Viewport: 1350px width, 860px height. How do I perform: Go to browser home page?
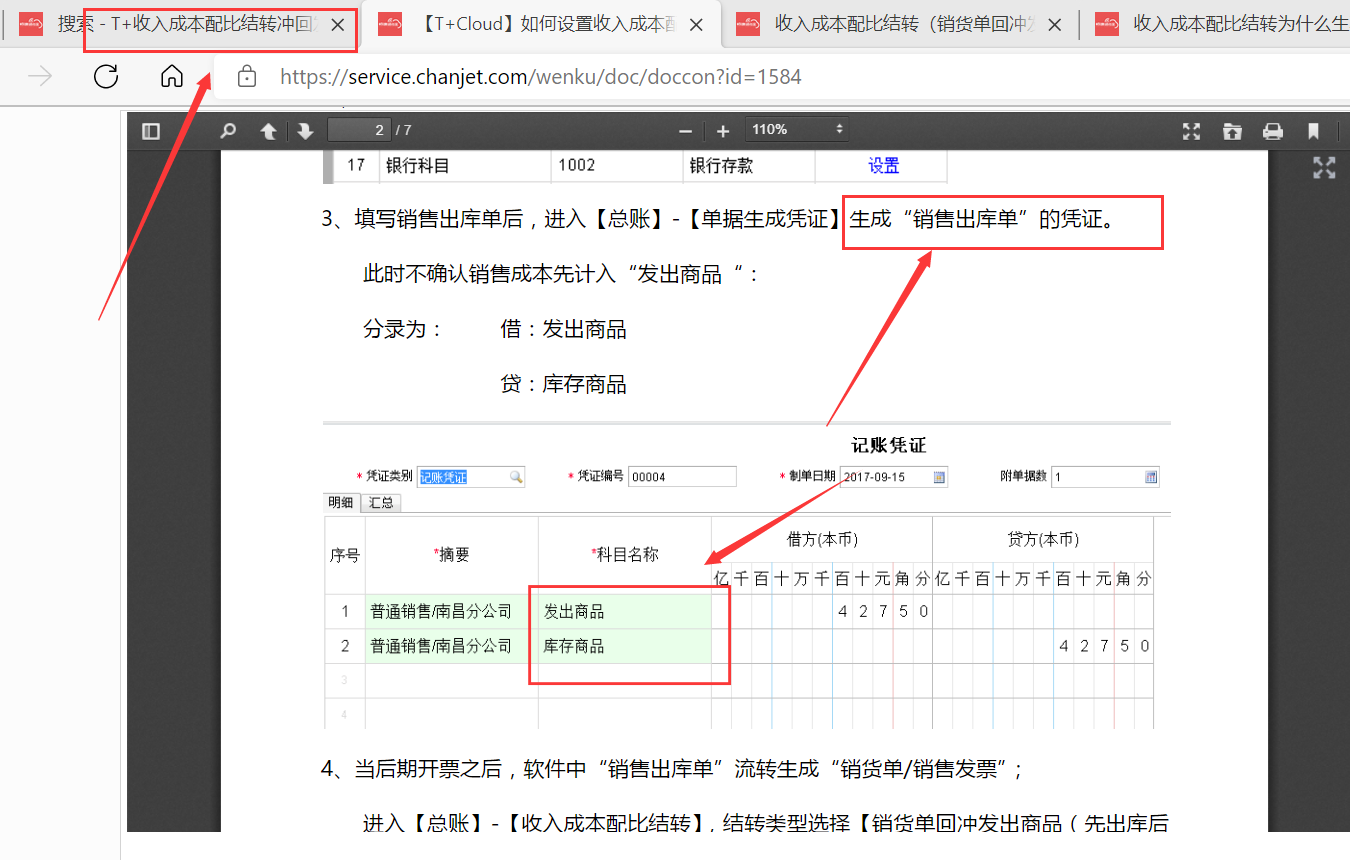172,76
